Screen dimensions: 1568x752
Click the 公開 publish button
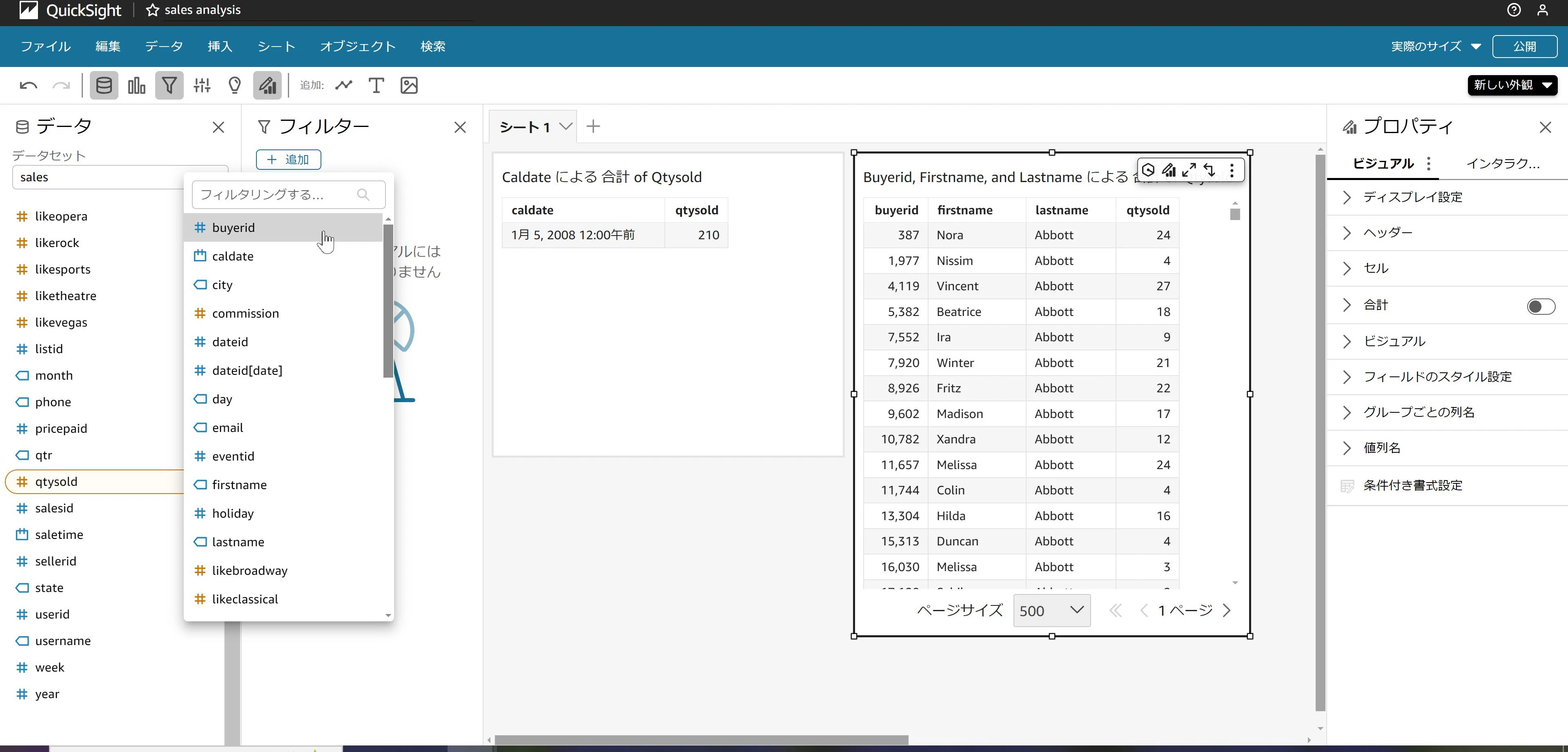point(1524,47)
